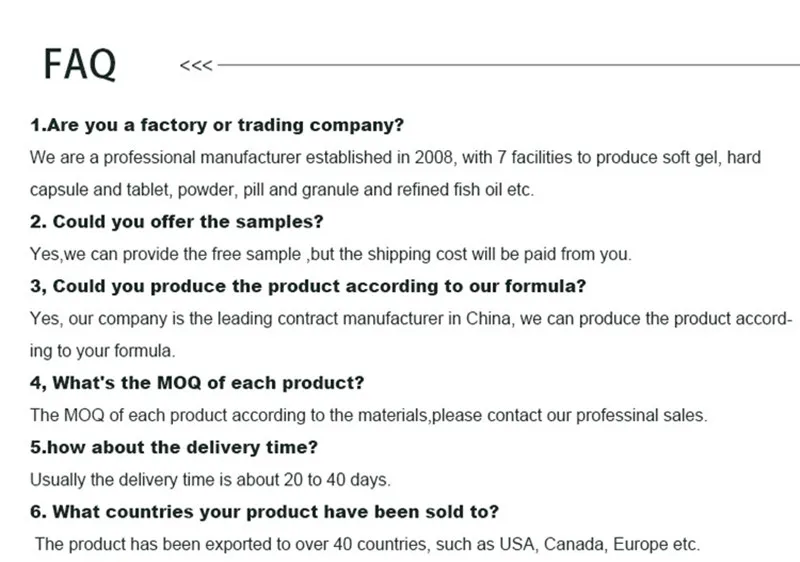
Task: Open the countries sold to question
Action: tap(265, 512)
